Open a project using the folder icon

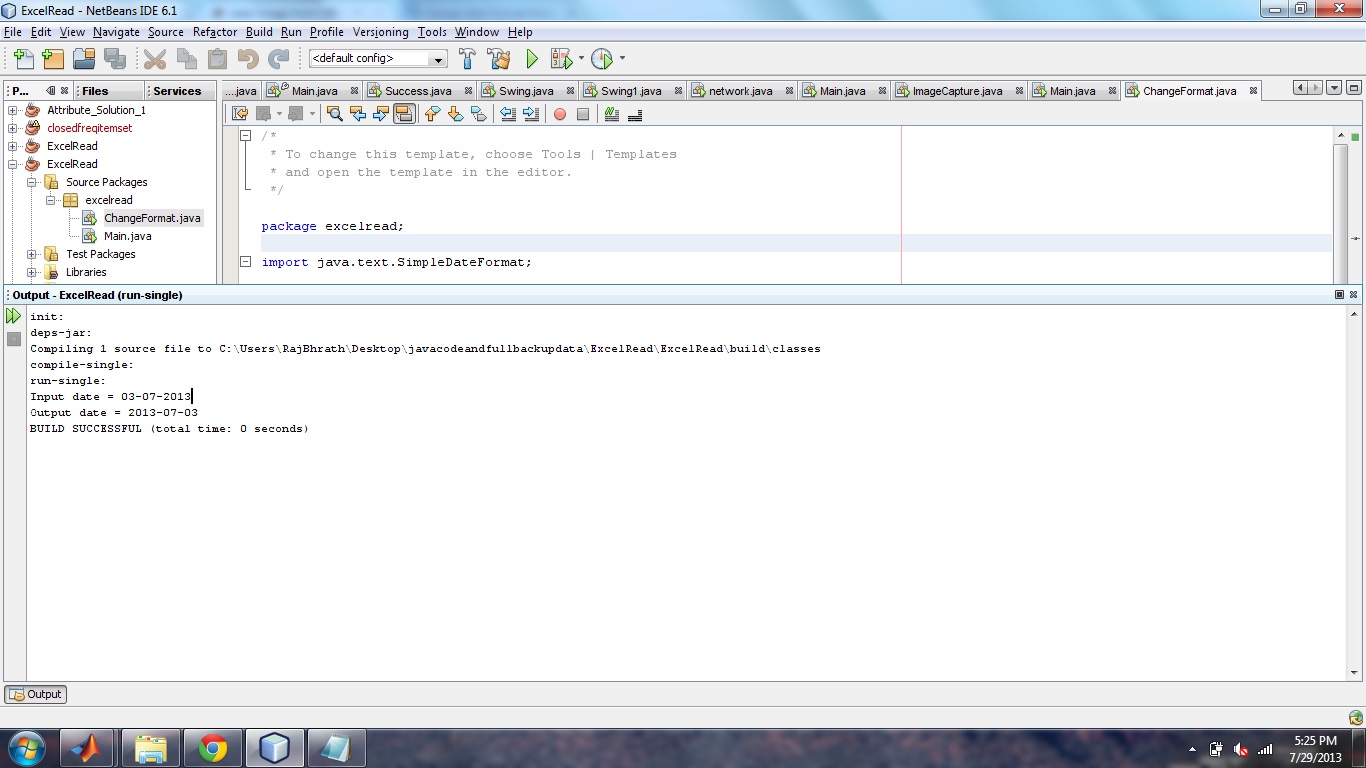pos(84,59)
